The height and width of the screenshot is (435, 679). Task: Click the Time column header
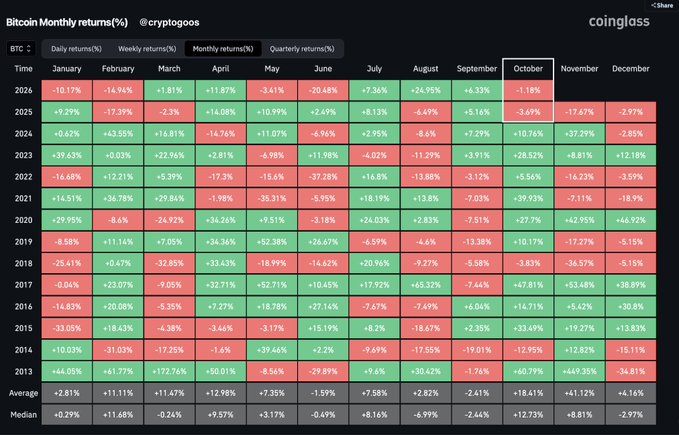point(23,68)
